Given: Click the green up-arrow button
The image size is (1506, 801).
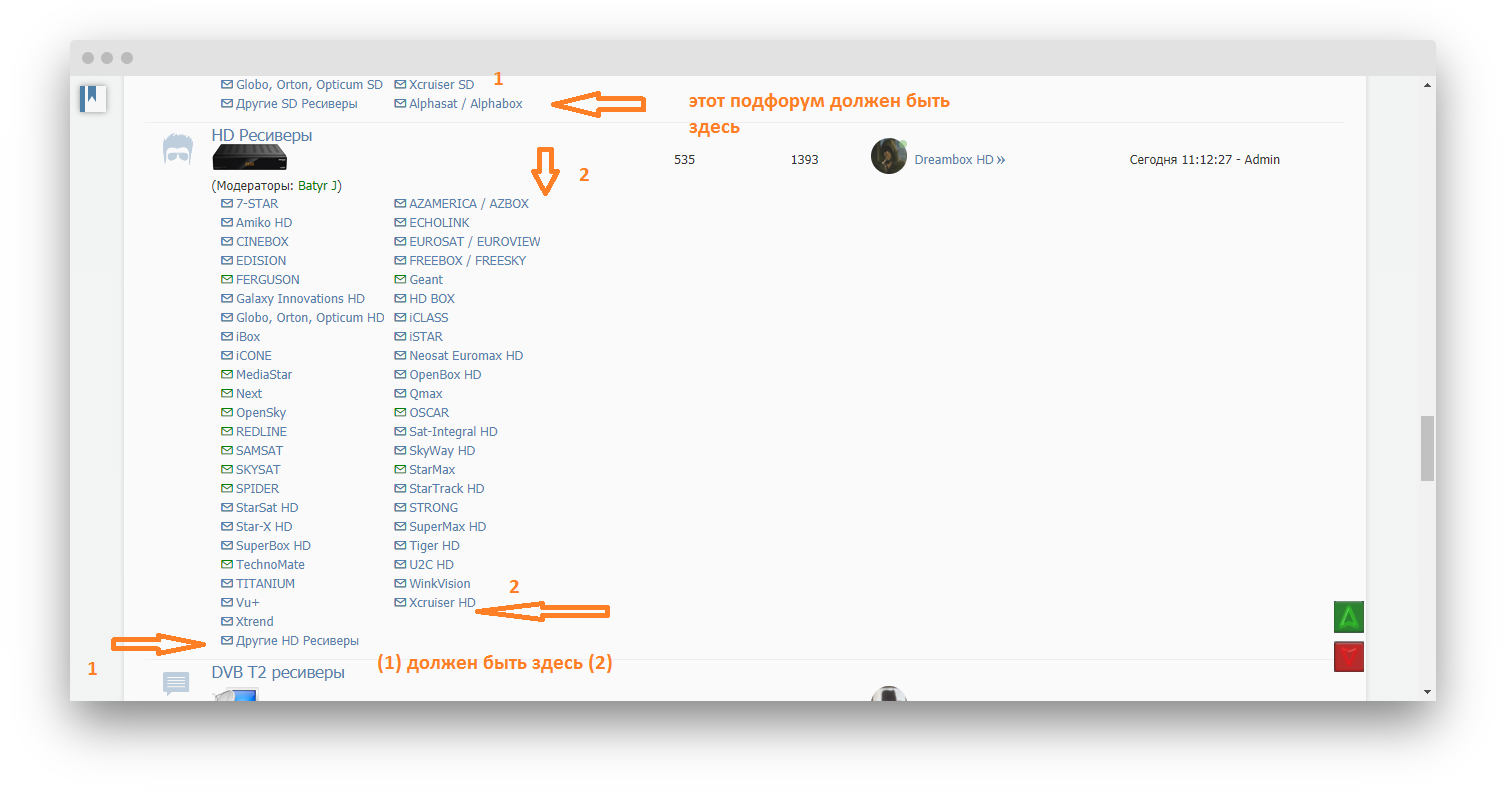Looking at the screenshot, I should click(x=1349, y=618).
